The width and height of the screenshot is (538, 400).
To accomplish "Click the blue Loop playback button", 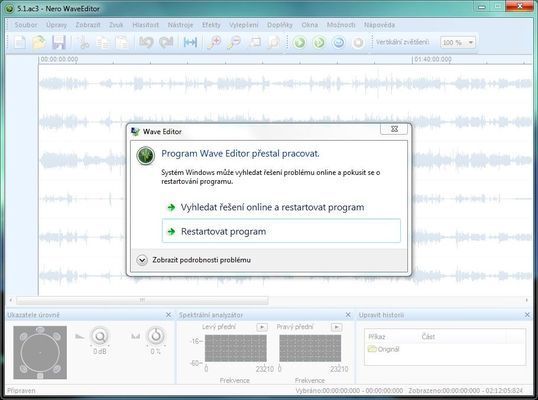I will click(339, 43).
